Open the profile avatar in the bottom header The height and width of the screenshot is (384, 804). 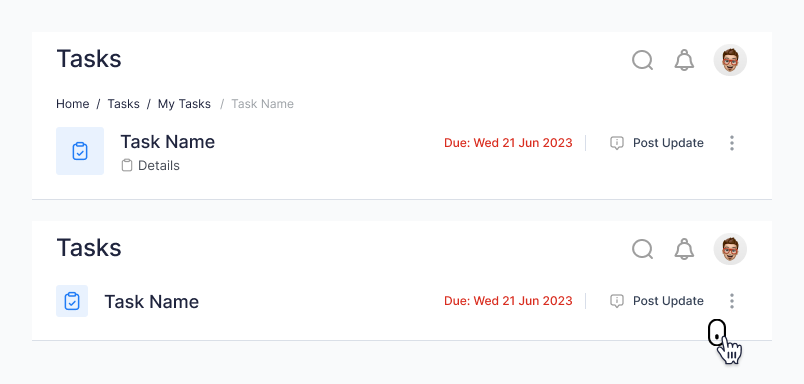[730, 249]
